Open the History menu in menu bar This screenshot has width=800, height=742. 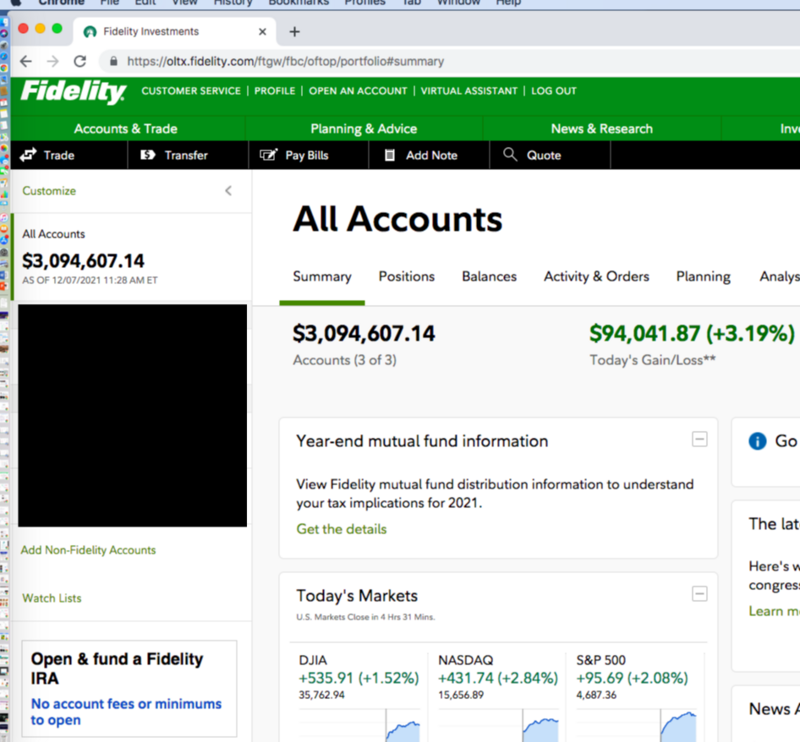pos(233,3)
